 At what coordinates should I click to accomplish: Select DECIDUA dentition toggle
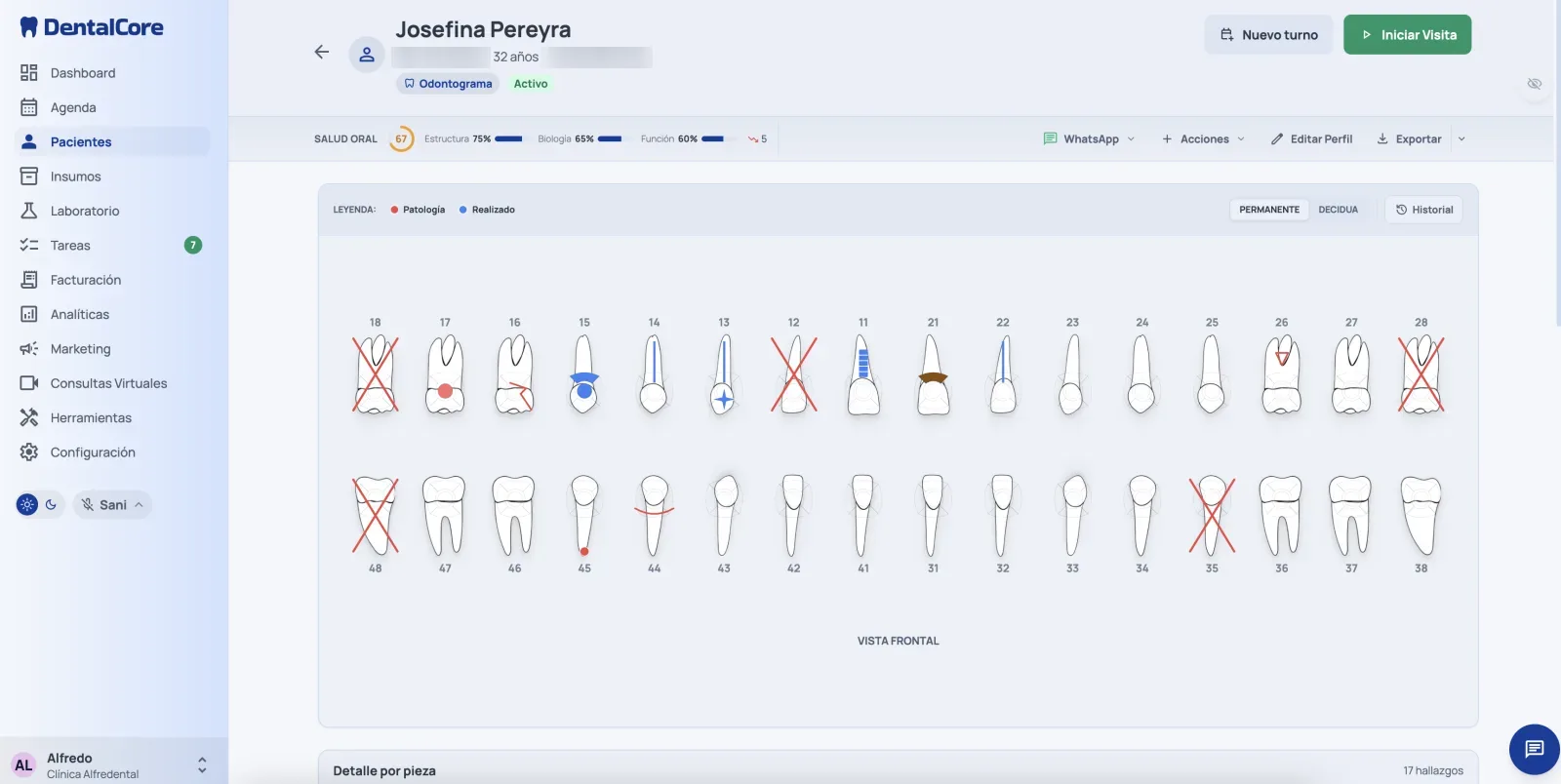[1338, 210]
